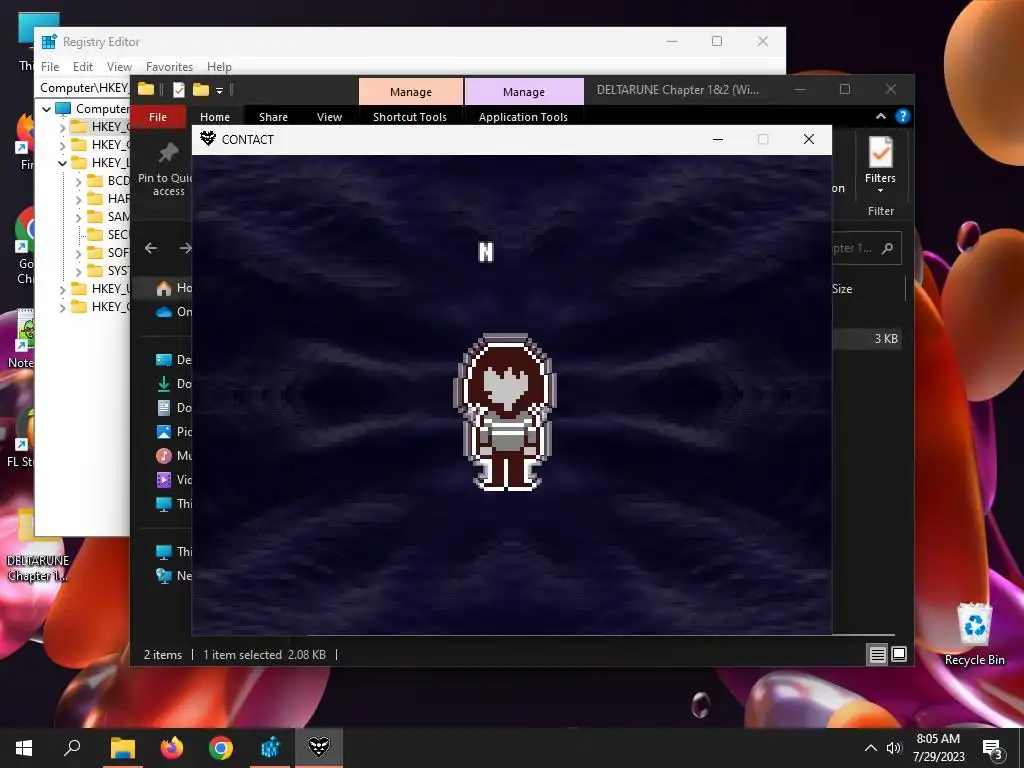This screenshot has width=1024, height=768.
Task: Switch to details view layout
Action: [x=877, y=654]
